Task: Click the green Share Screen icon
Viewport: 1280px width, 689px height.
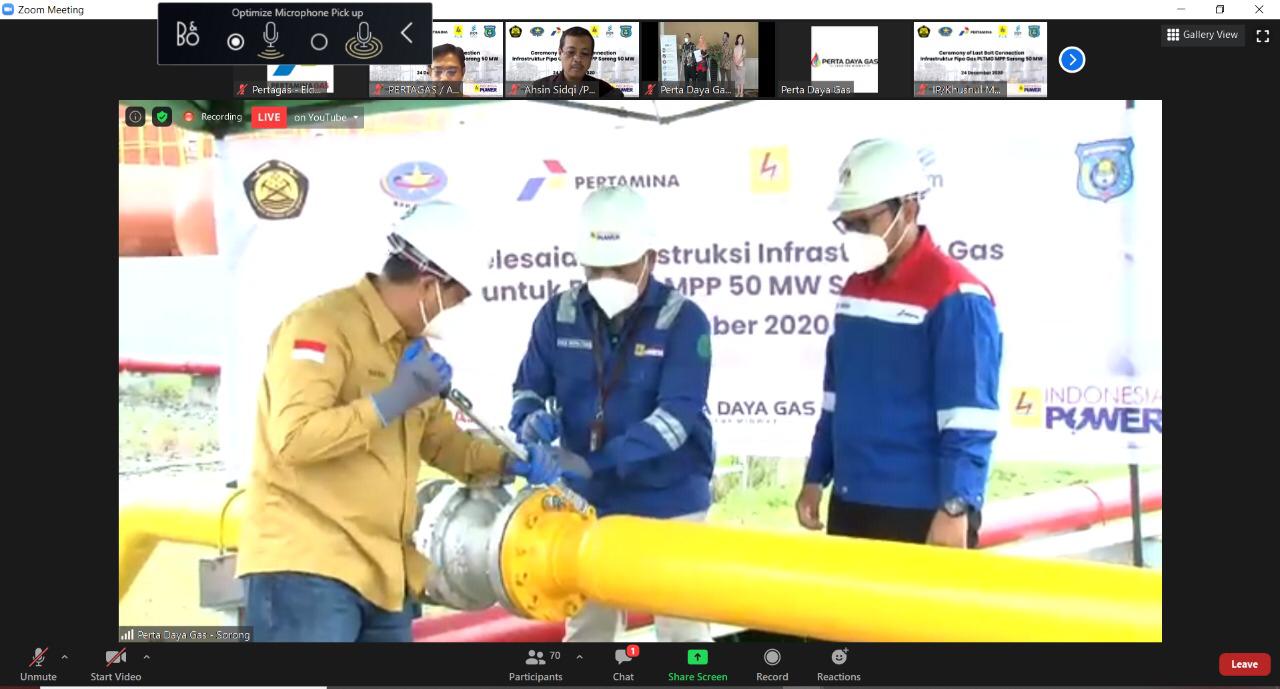Action: [697, 659]
